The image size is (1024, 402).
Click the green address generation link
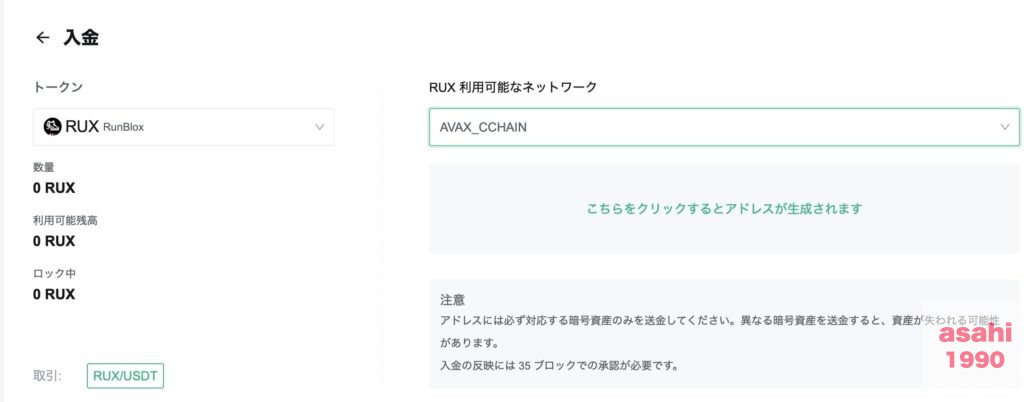pyautogui.click(x=724, y=209)
